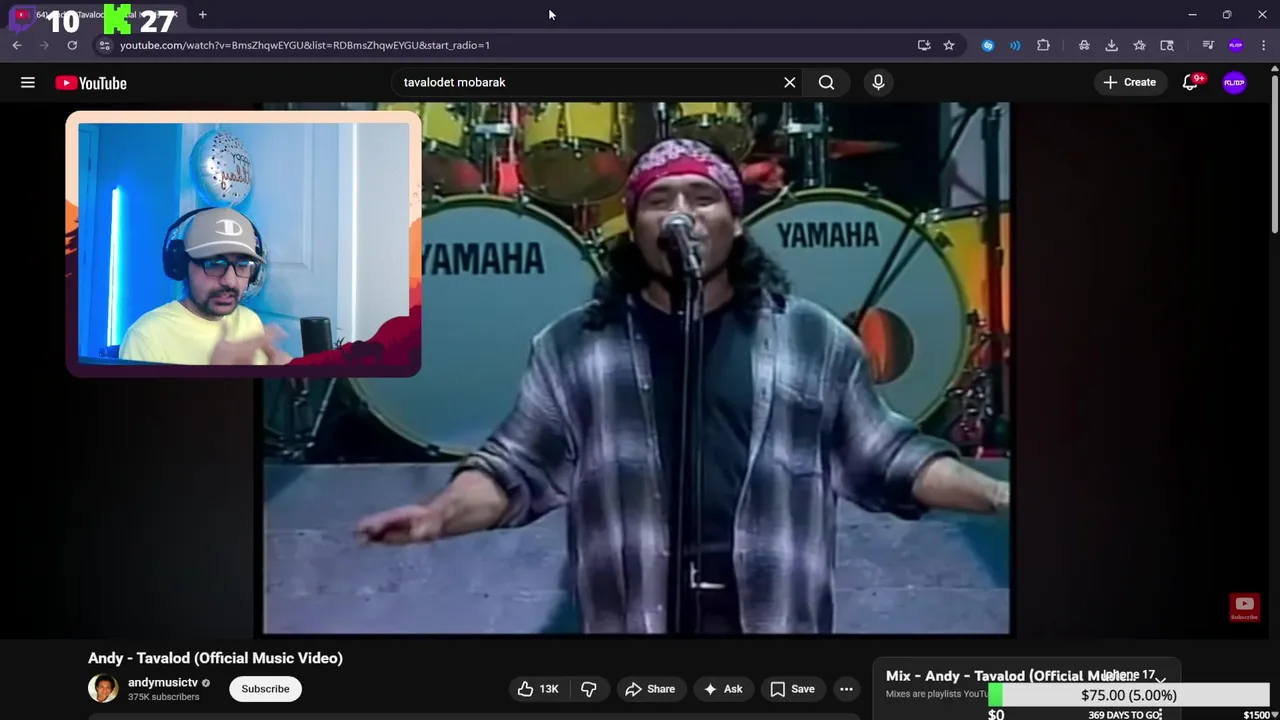Click the '375K subscribers' text
This screenshot has width=1280, height=720.
(x=163, y=697)
